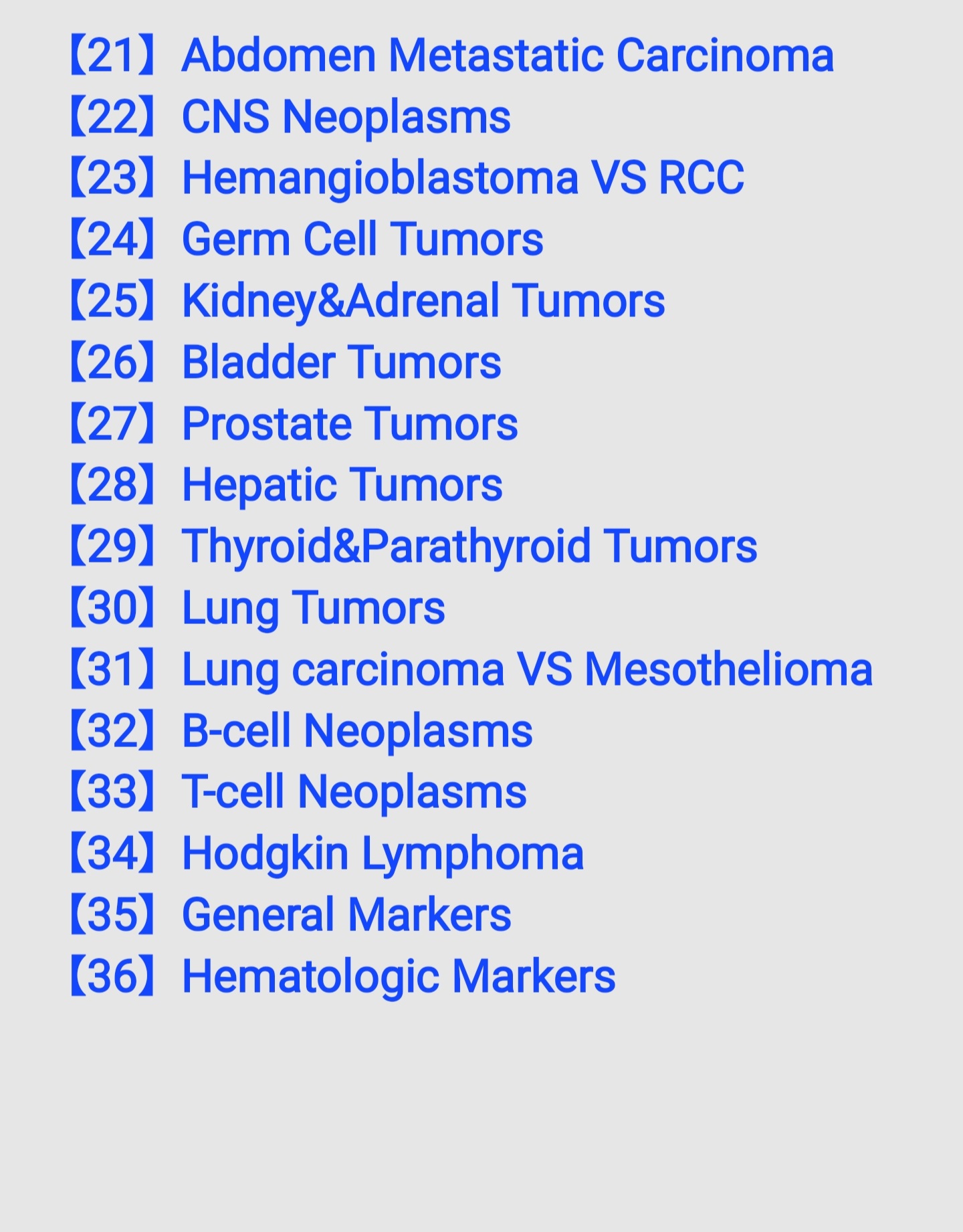Image resolution: width=963 pixels, height=1232 pixels.
Task: Open Germ Cell Tumors topic
Action: [x=362, y=239]
